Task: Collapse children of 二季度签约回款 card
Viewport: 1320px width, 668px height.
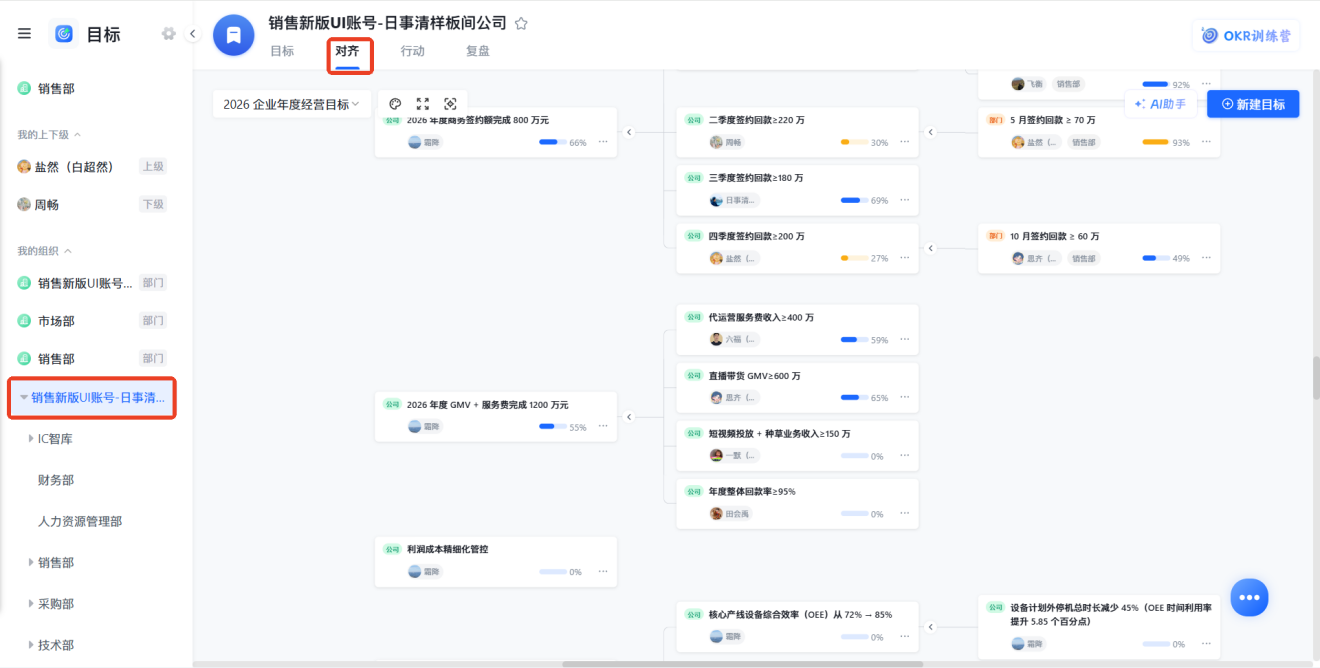Action: 931,132
